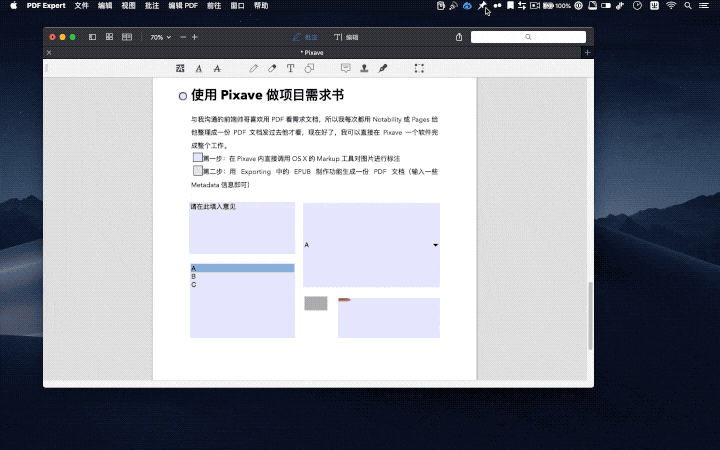The width and height of the screenshot is (720, 450).
Task: Select the eraser tool
Action: 272,68
